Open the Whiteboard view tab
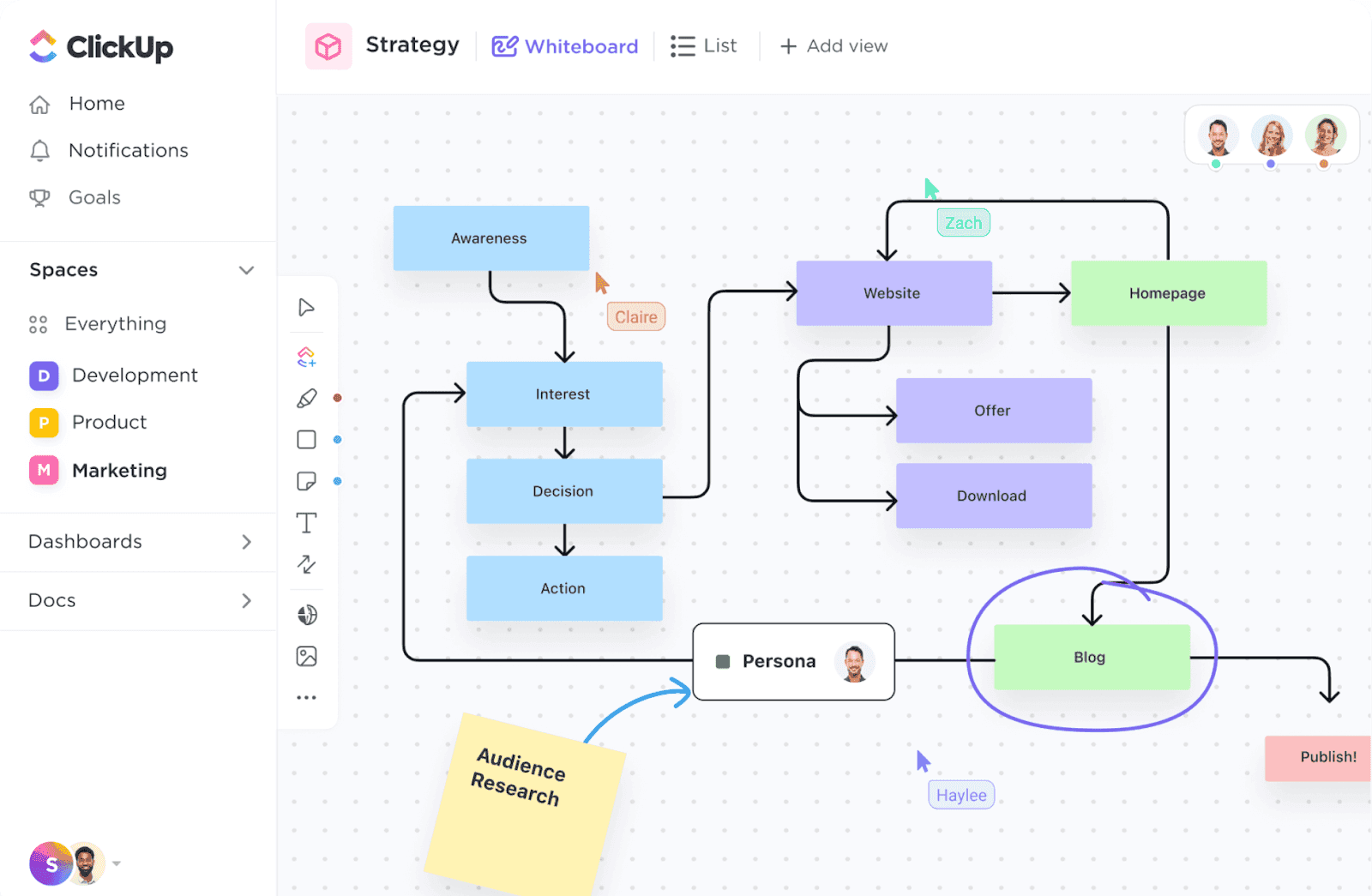The width and height of the screenshot is (1372, 896). pos(564,45)
